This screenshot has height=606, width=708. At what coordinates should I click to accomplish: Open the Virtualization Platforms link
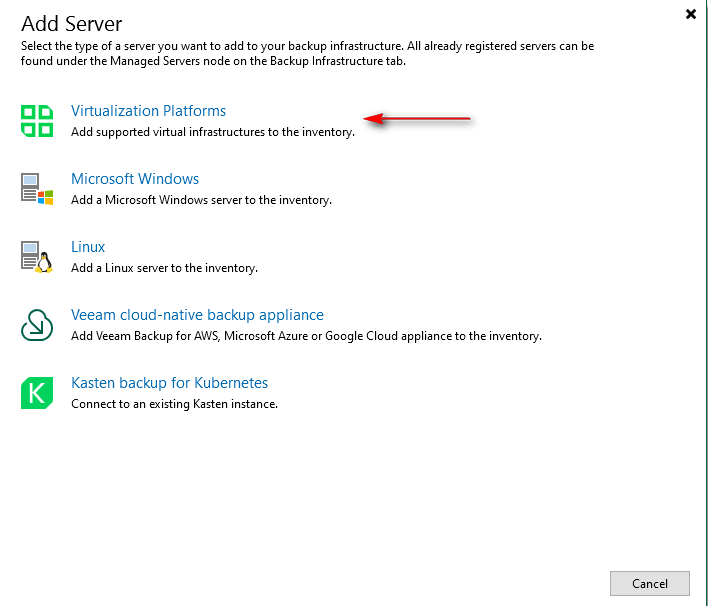[148, 111]
